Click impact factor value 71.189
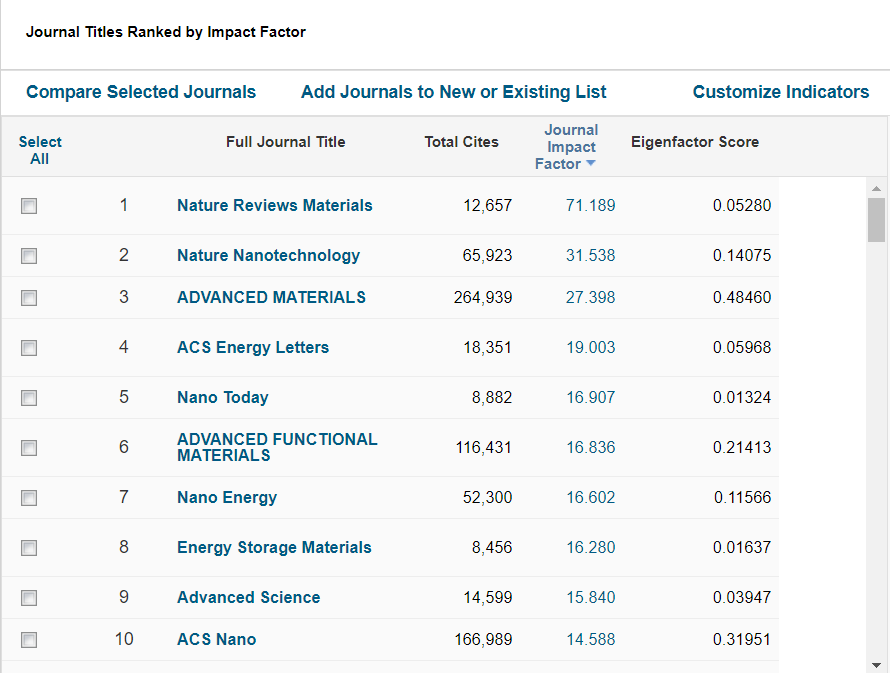The width and height of the screenshot is (890, 673). tap(590, 205)
